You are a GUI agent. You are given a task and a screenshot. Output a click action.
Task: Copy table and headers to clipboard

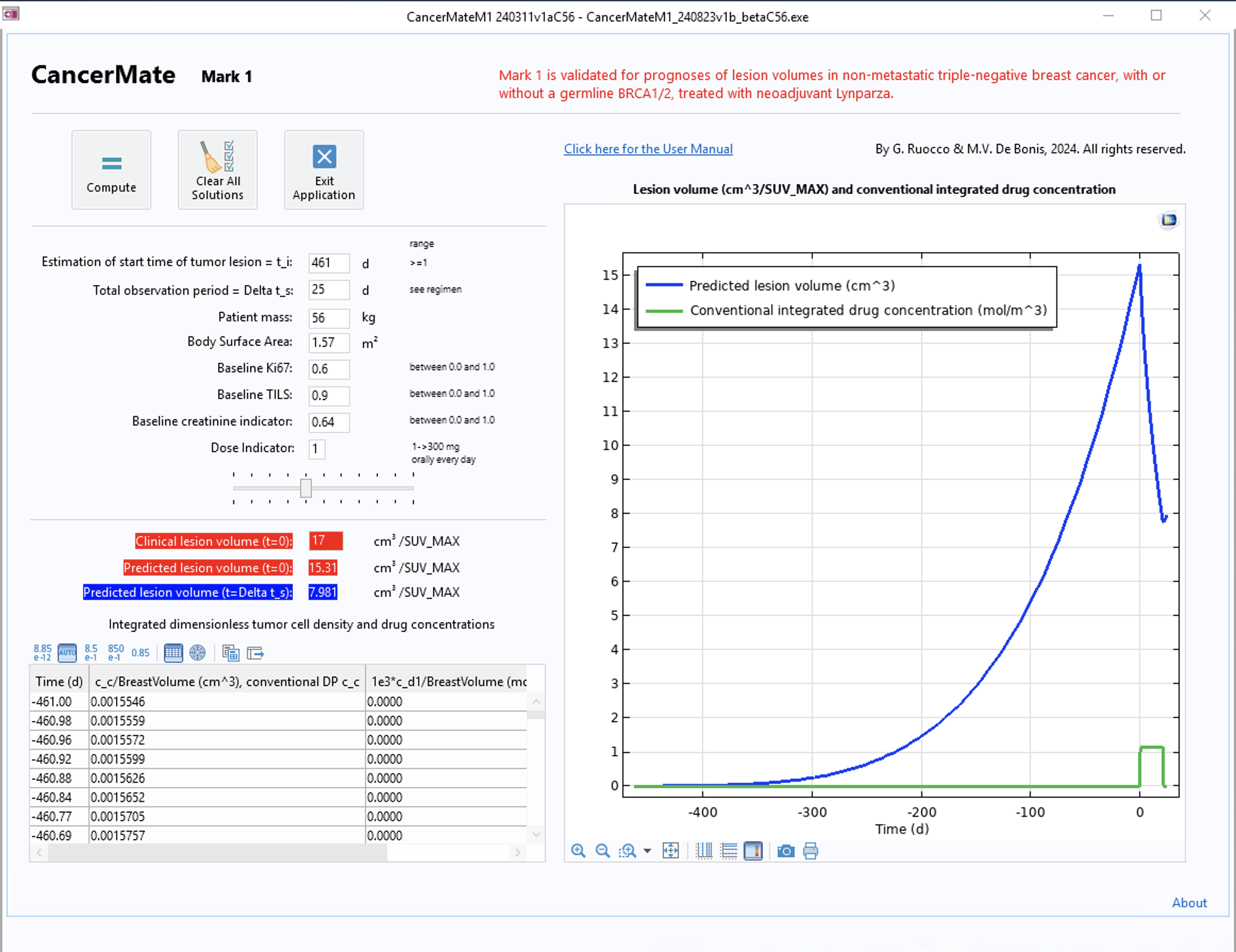[x=230, y=653]
